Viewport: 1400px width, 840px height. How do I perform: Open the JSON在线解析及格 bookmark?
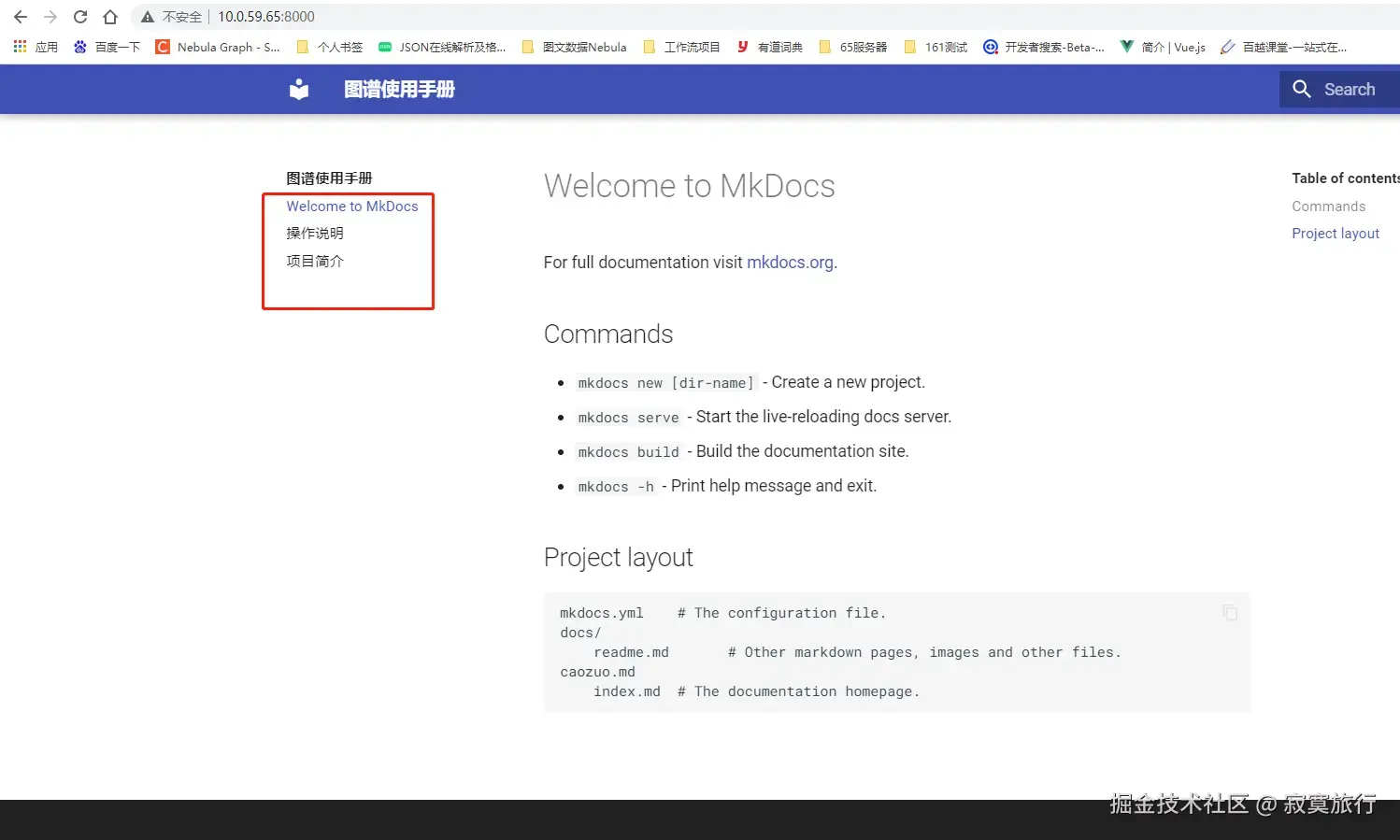[x=442, y=47]
